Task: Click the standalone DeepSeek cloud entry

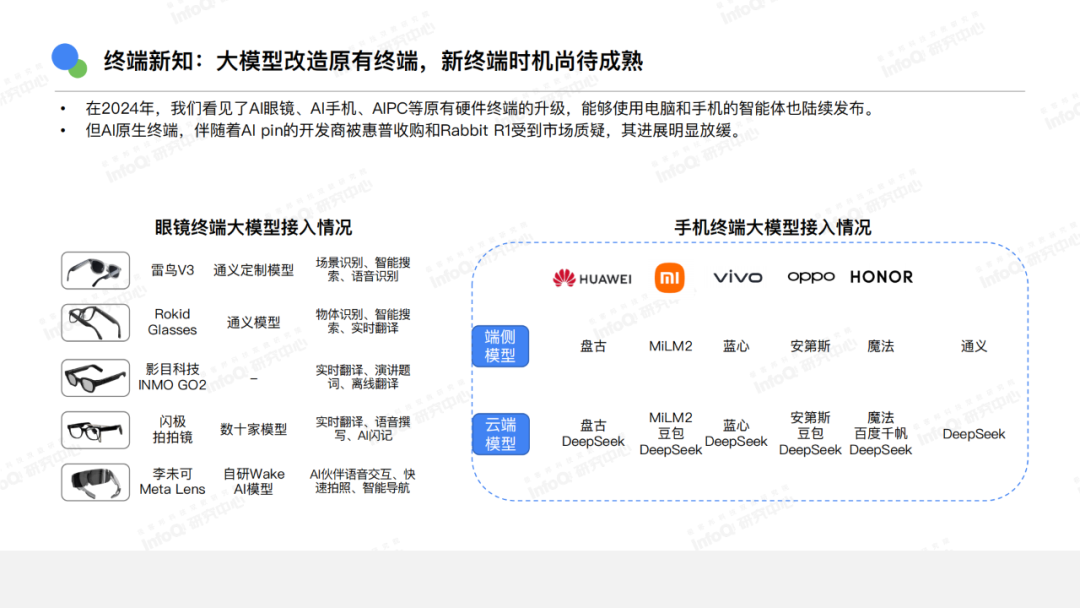Action: (x=974, y=434)
